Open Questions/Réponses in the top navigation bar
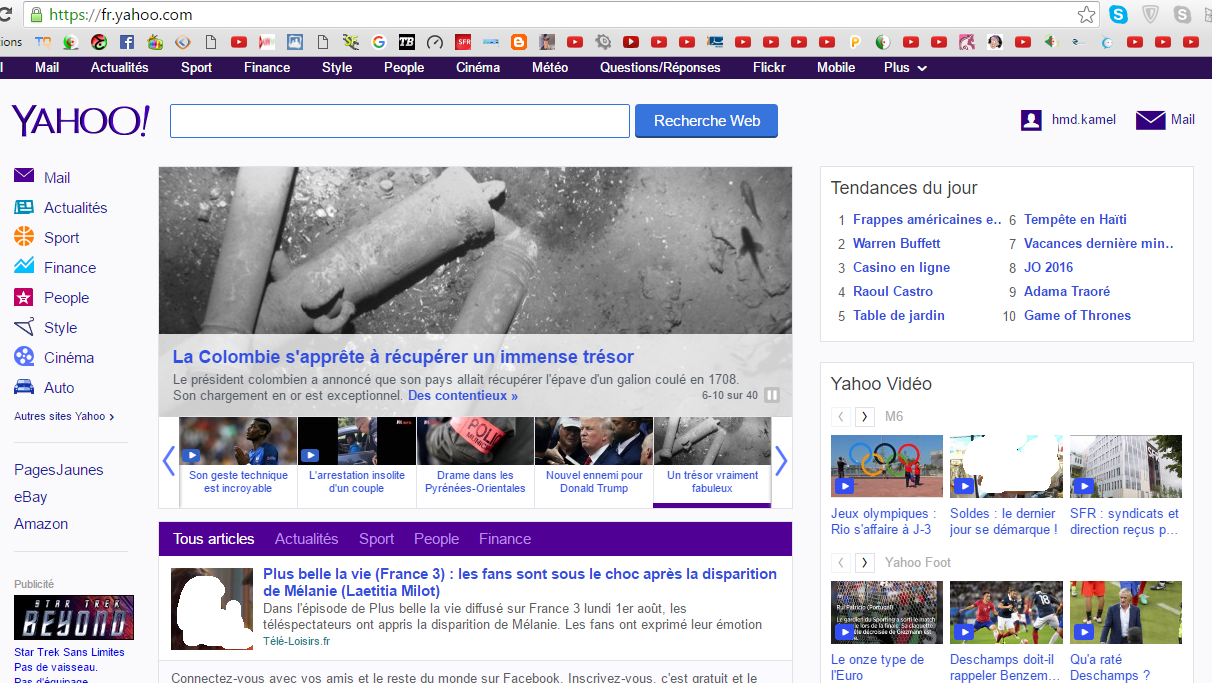Viewport: 1212px width, 683px height. pos(660,68)
